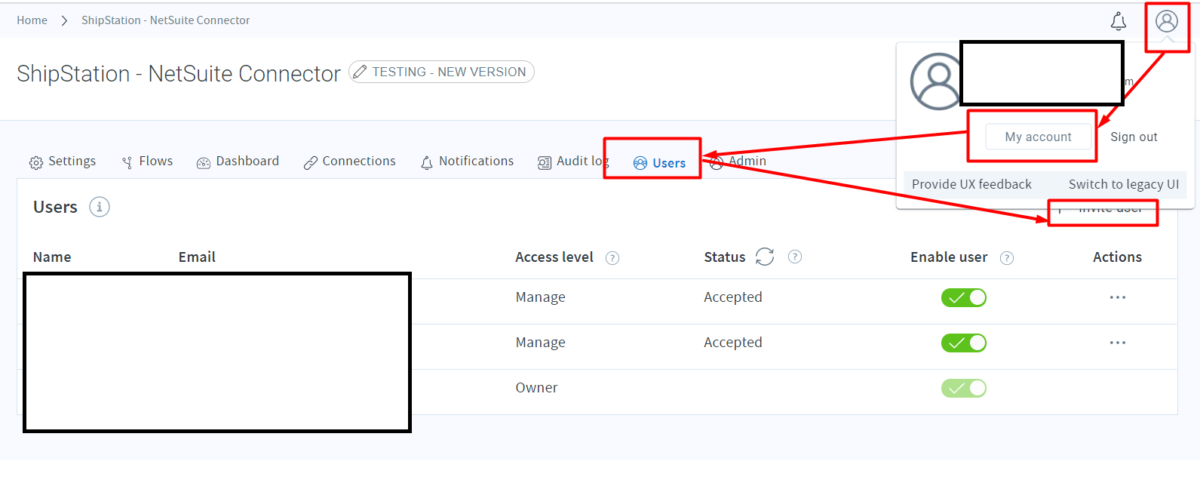1200x489 pixels.
Task: Open the Audit log tab
Action: coord(572,161)
